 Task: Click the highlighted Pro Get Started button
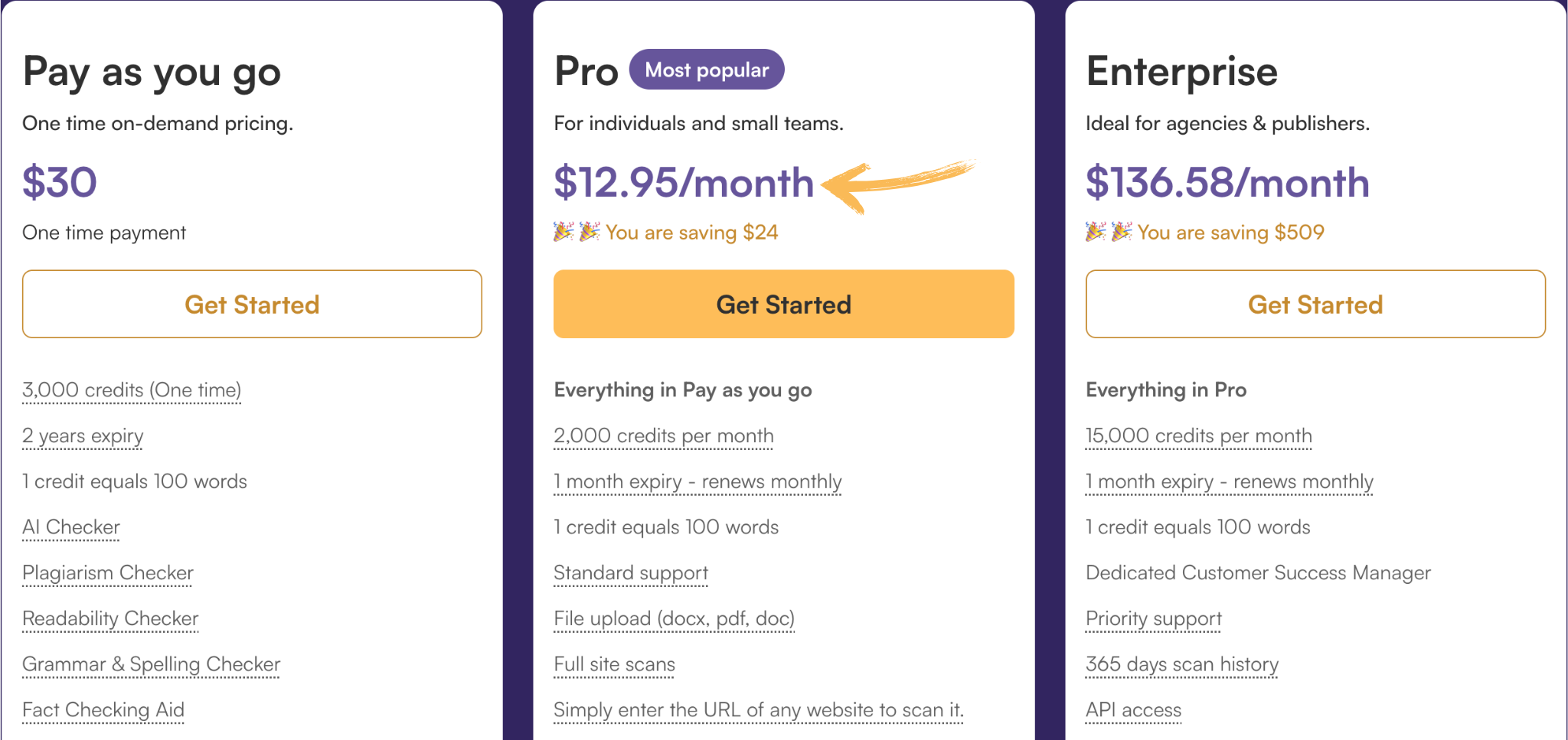click(783, 304)
